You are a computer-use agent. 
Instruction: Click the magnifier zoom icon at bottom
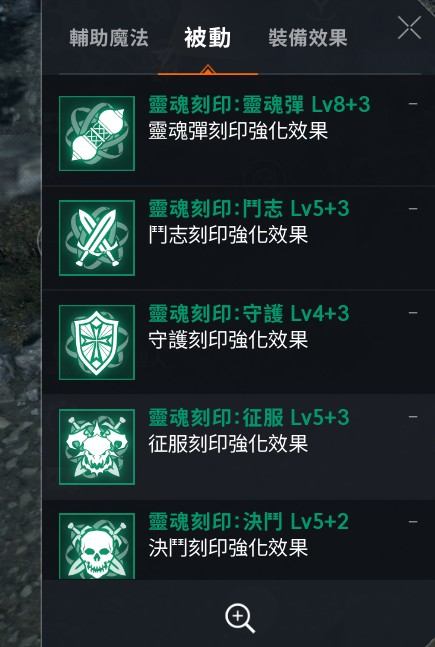(240, 618)
